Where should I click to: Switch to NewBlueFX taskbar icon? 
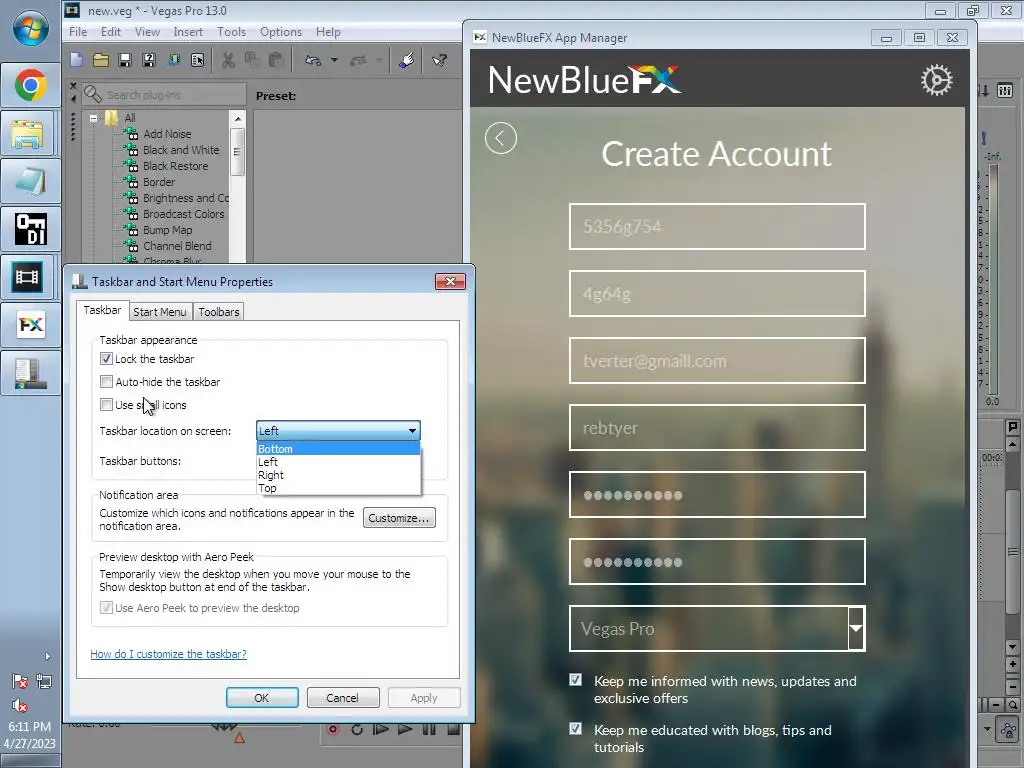click(31, 325)
